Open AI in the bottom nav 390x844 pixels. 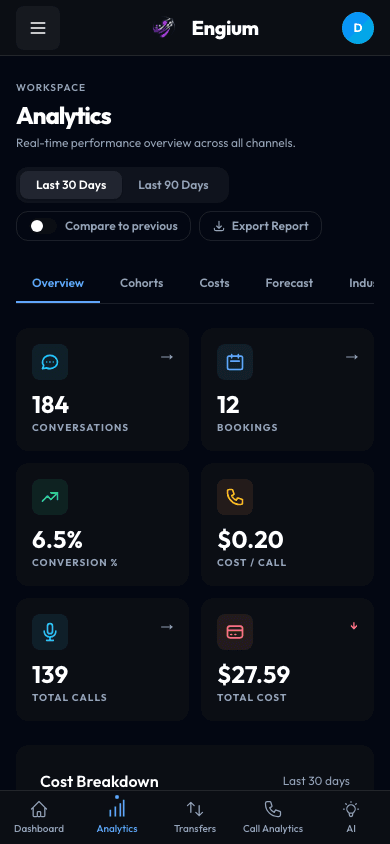pos(351,817)
